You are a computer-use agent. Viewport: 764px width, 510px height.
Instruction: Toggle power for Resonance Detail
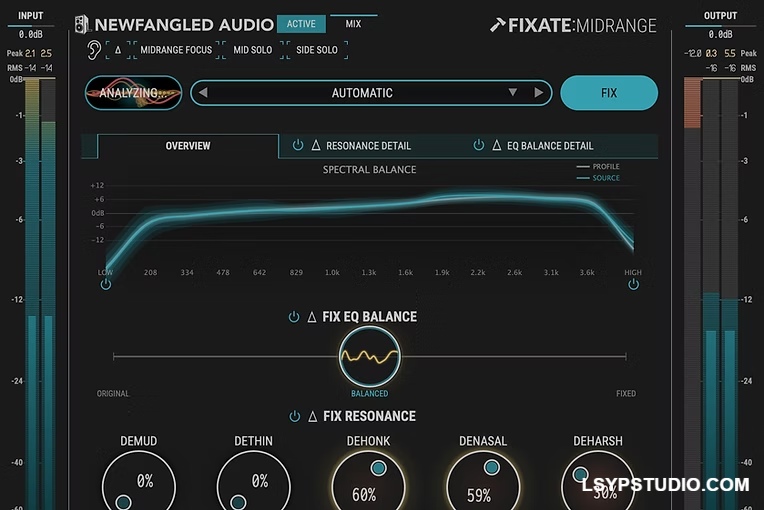298,145
